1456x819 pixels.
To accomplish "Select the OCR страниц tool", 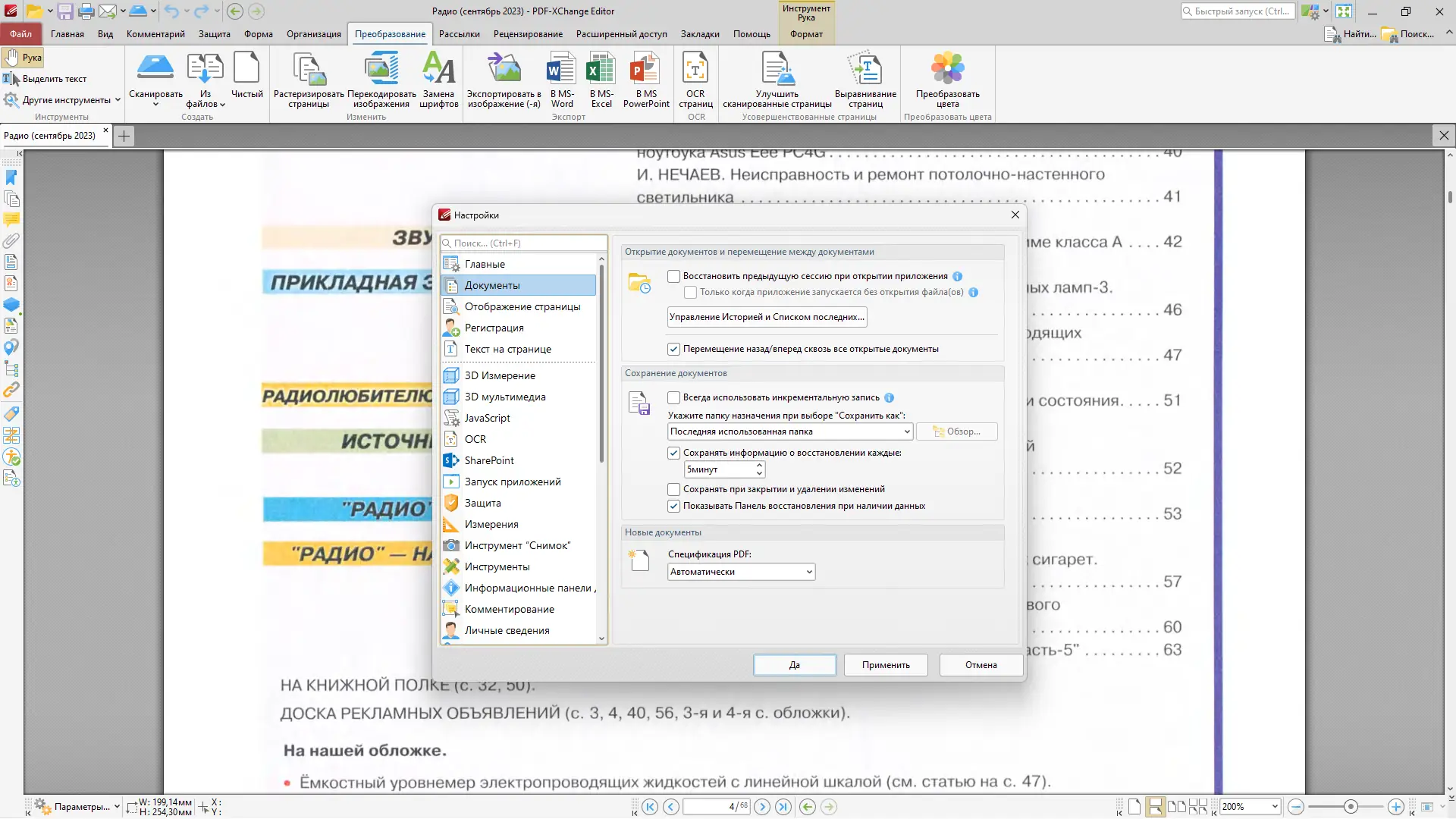I will click(695, 80).
